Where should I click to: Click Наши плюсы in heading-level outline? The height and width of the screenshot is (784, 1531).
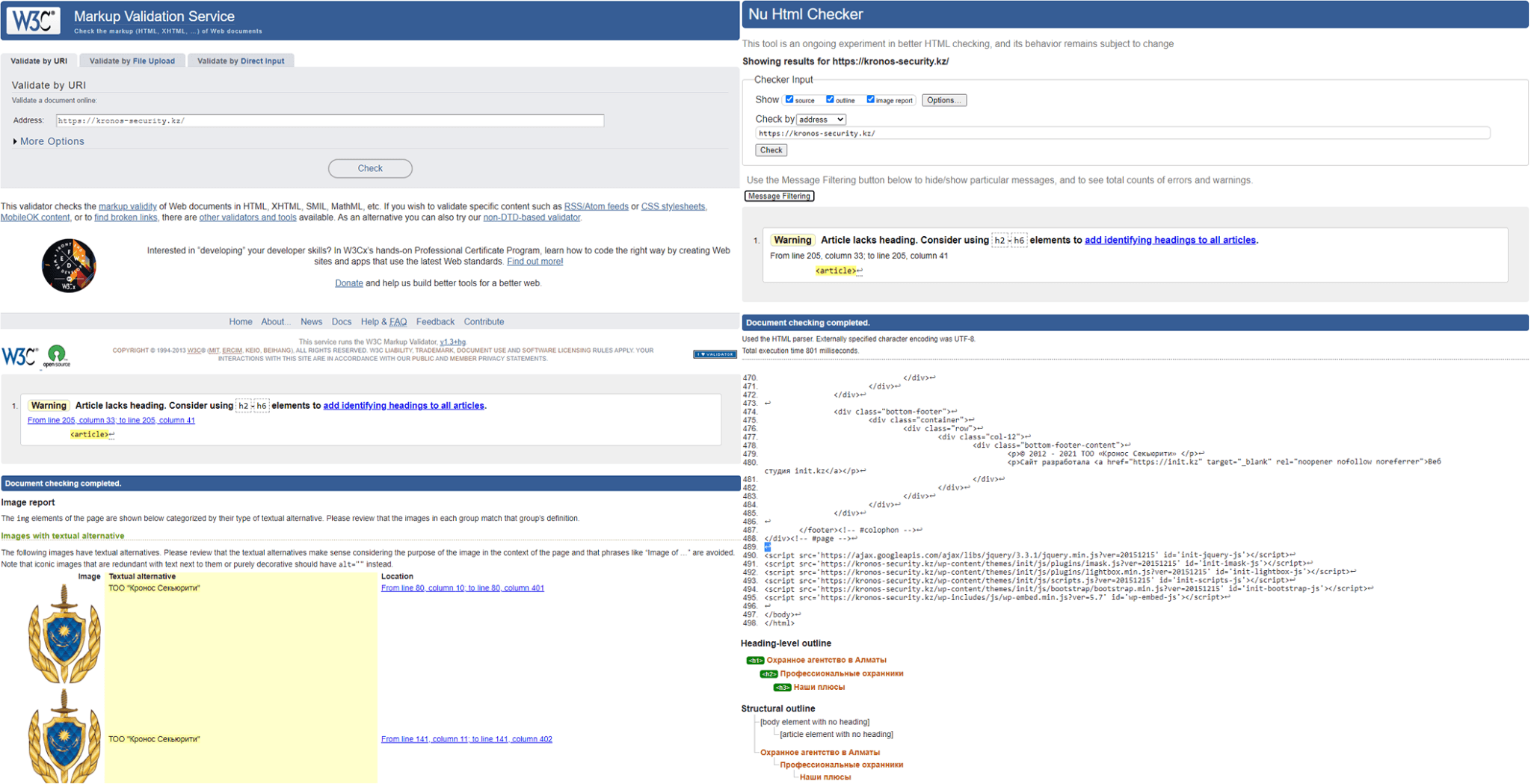pyautogui.click(x=819, y=688)
